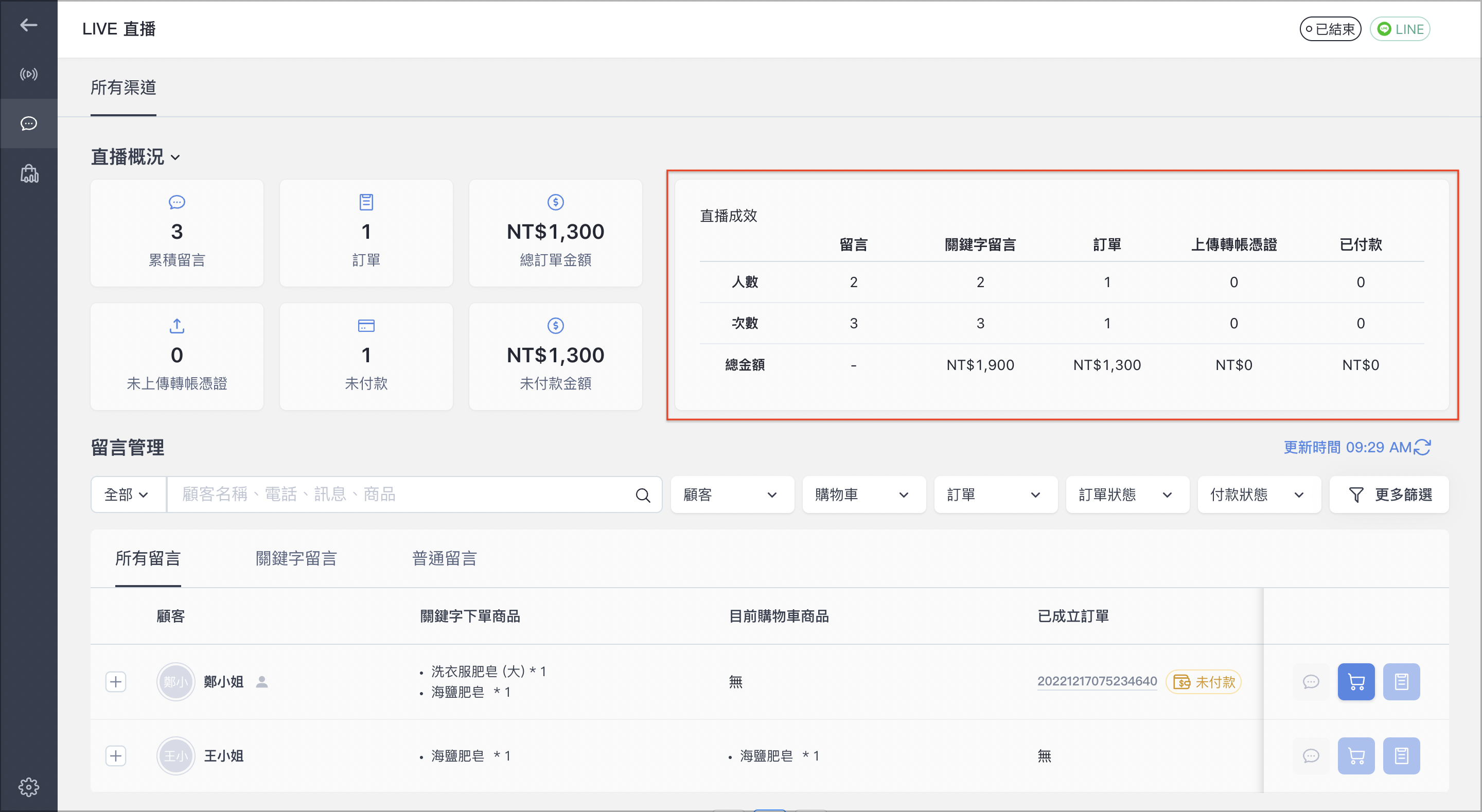This screenshot has height=812, width=1482.
Task: Expand the 鄭小姐 row with the plus
Action: (116, 682)
